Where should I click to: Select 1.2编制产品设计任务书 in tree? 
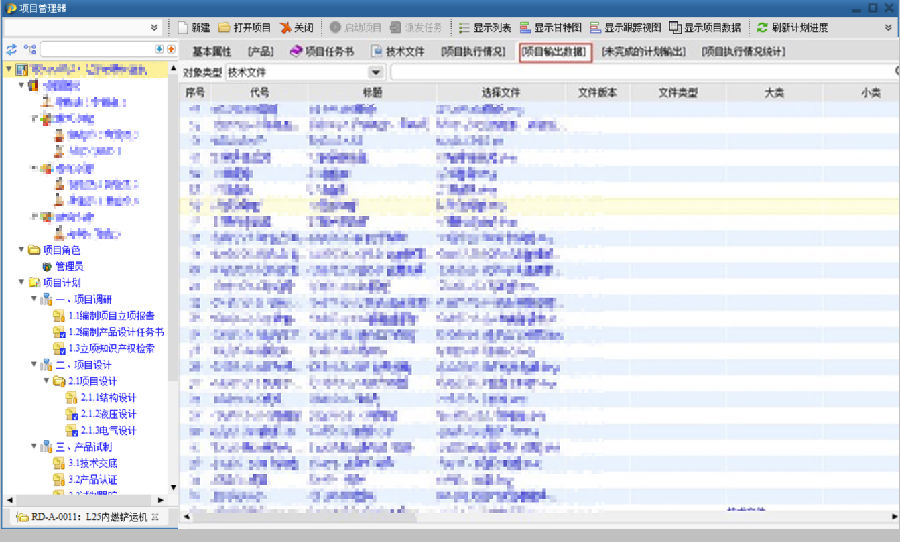(x=116, y=332)
